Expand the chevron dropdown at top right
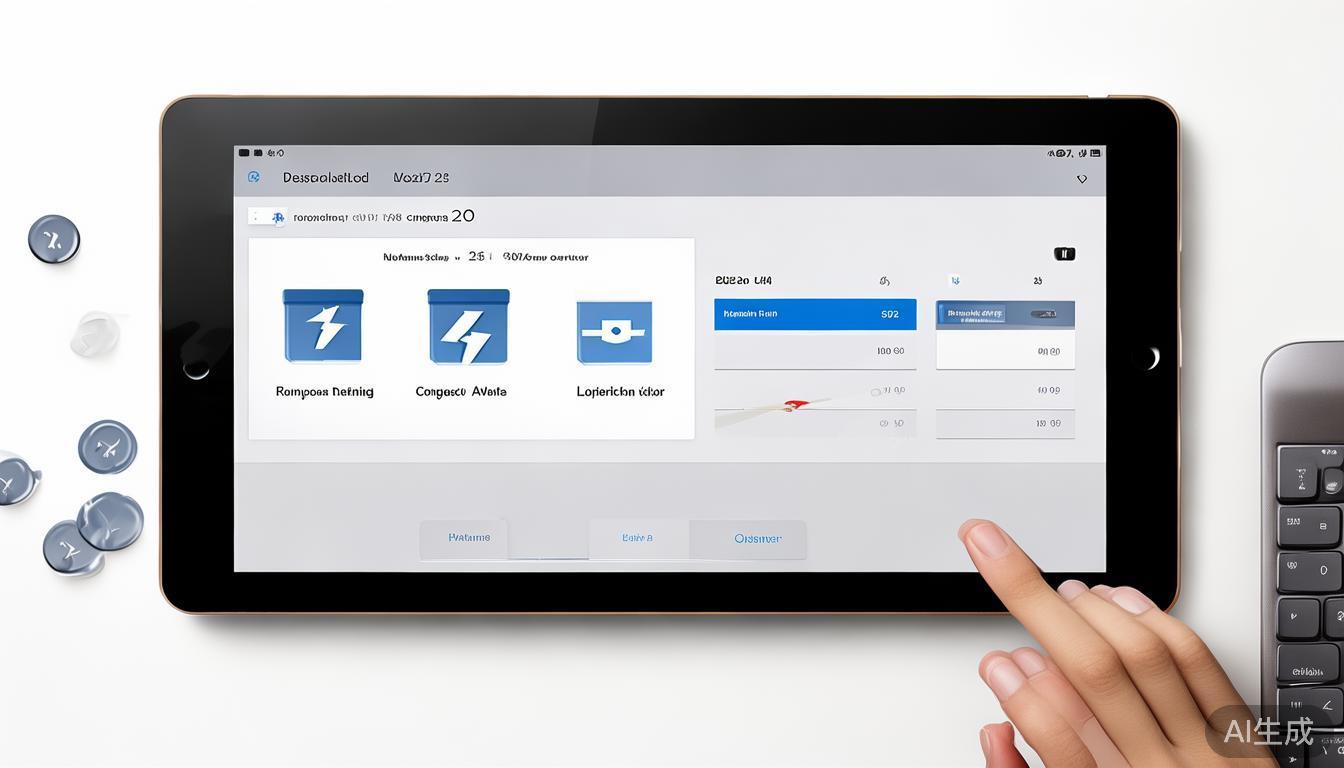Image resolution: width=1344 pixels, height=768 pixels. coord(1081,179)
